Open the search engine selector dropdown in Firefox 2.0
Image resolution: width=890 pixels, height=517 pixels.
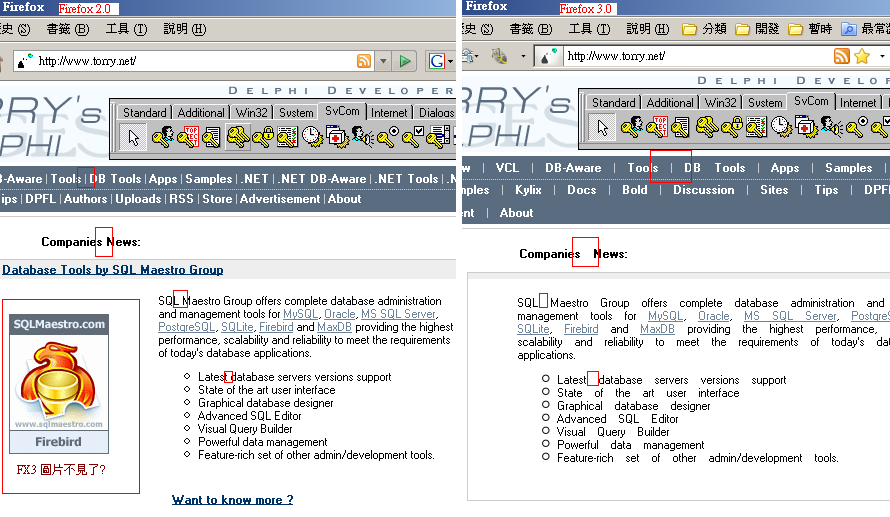tap(449, 62)
